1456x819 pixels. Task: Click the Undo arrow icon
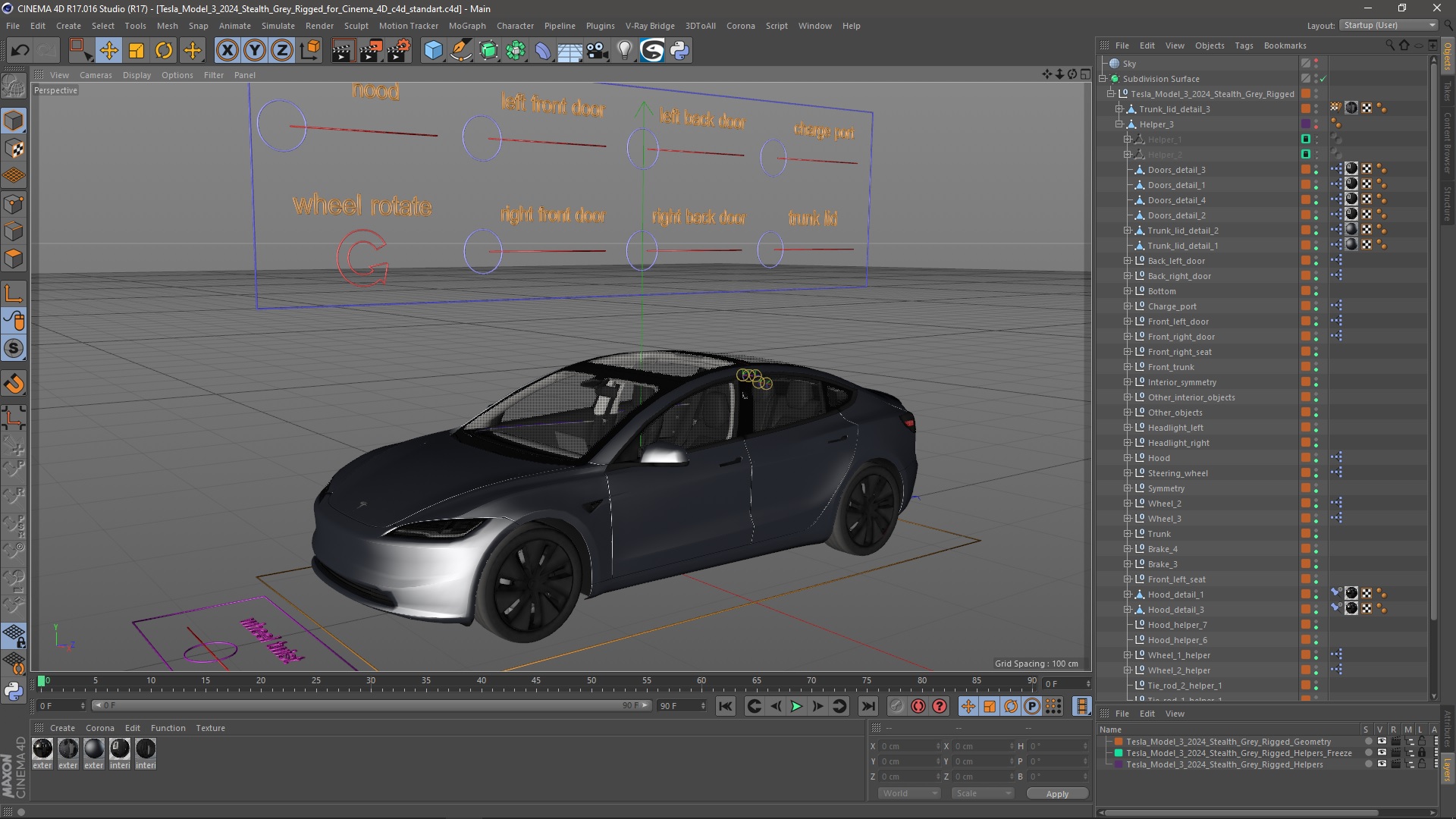point(20,51)
